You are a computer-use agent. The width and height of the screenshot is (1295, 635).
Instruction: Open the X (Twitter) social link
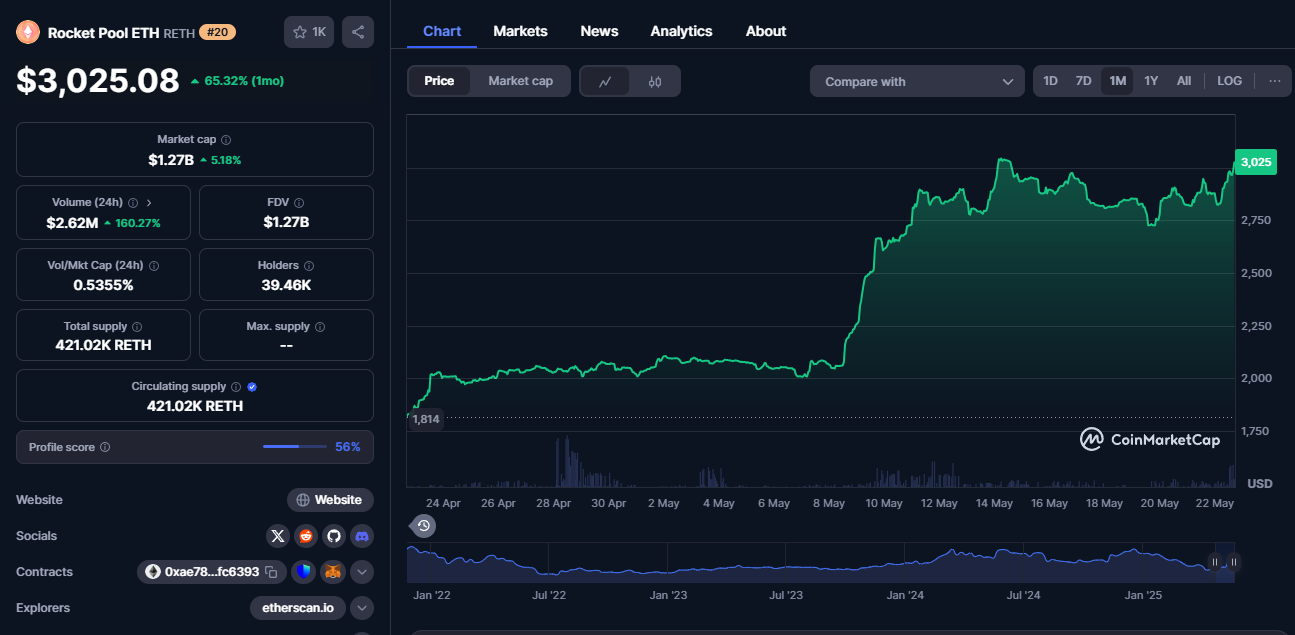click(278, 536)
